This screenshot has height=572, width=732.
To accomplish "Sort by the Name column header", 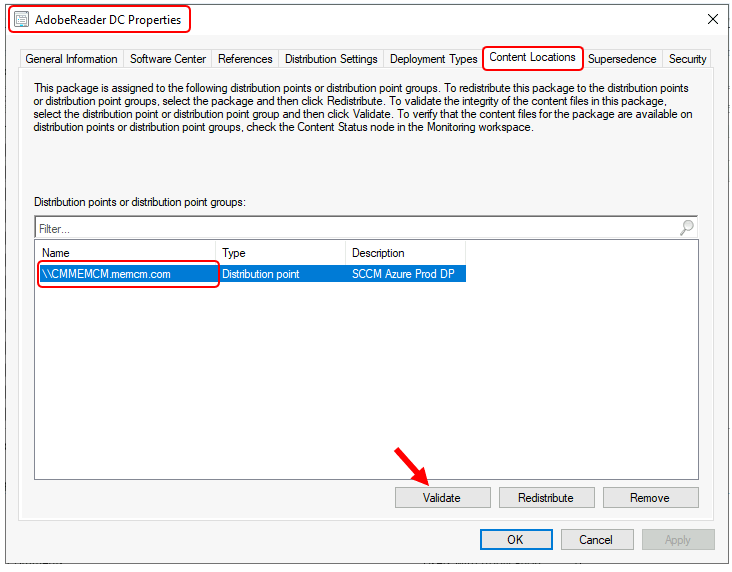I will [125, 253].
